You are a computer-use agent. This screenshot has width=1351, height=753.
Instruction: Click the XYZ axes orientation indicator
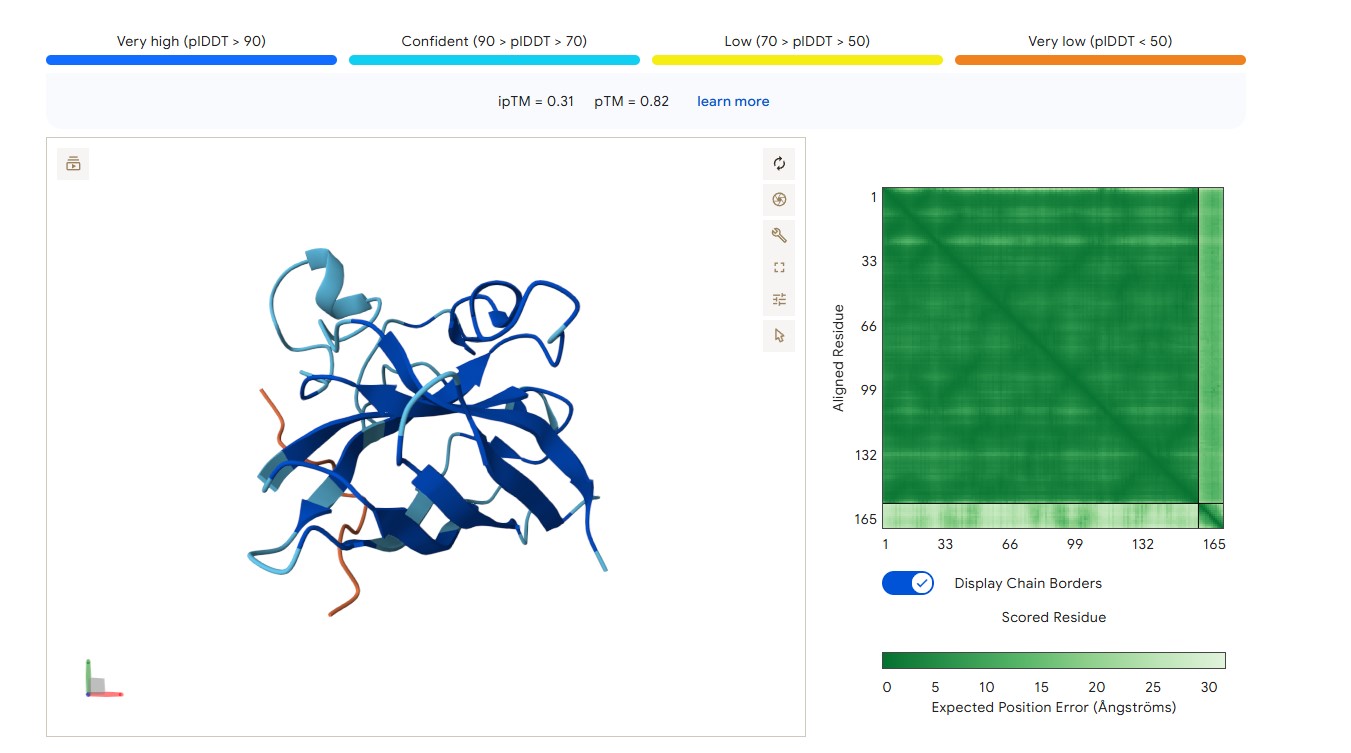103,679
